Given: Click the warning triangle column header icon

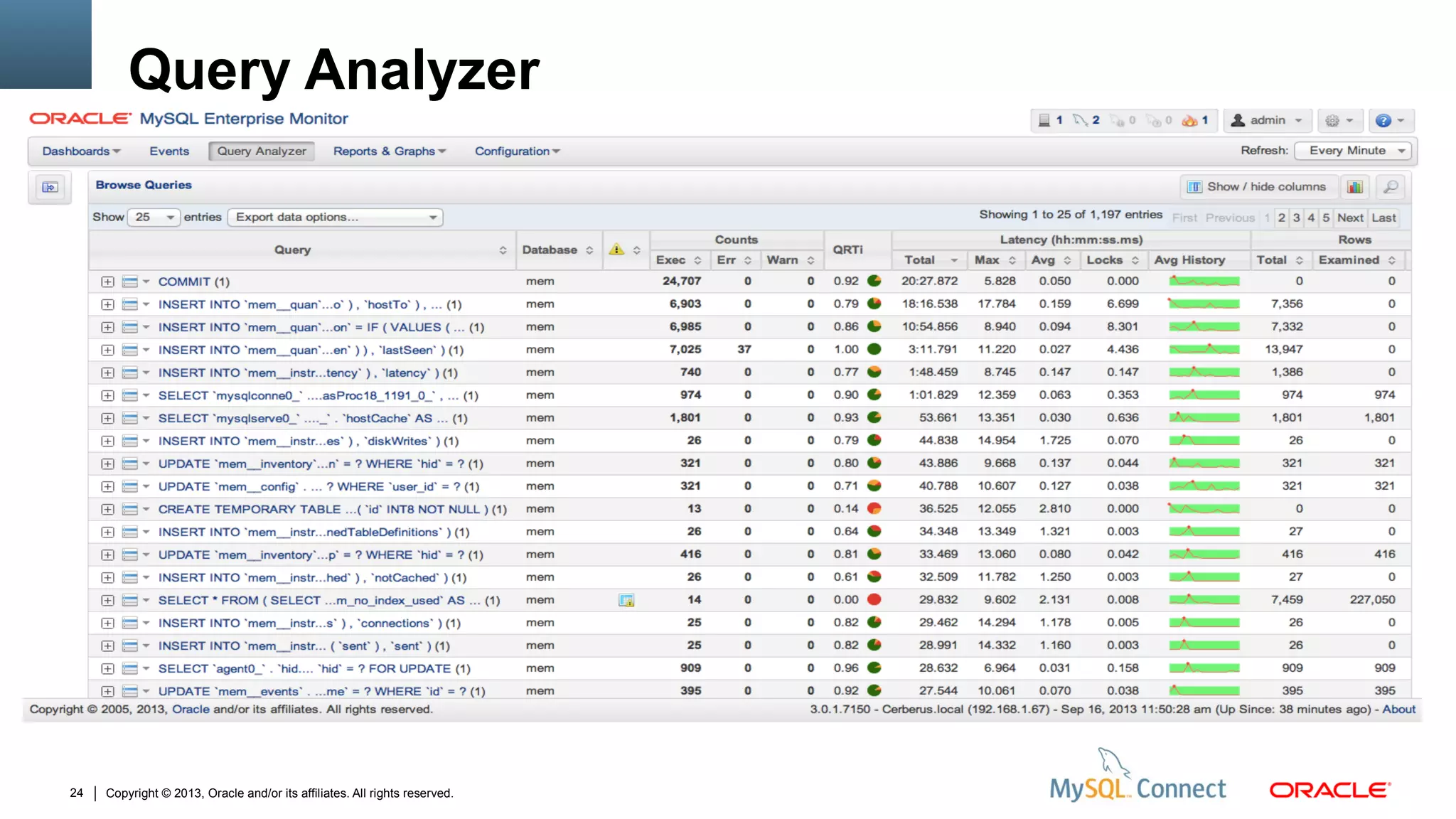Looking at the screenshot, I should click(x=616, y=250).
